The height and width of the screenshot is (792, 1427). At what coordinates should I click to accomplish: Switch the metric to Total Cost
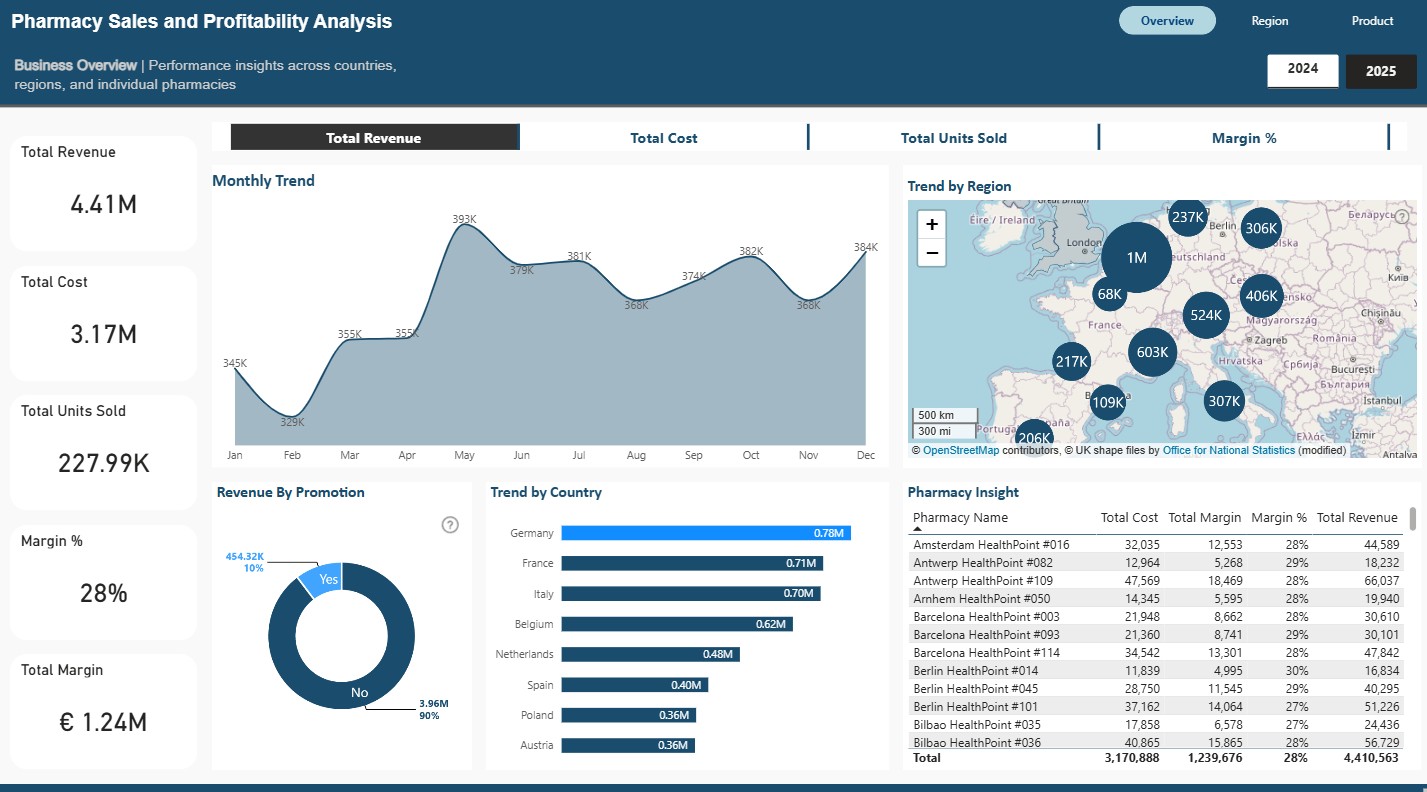[x=663, y=137]
